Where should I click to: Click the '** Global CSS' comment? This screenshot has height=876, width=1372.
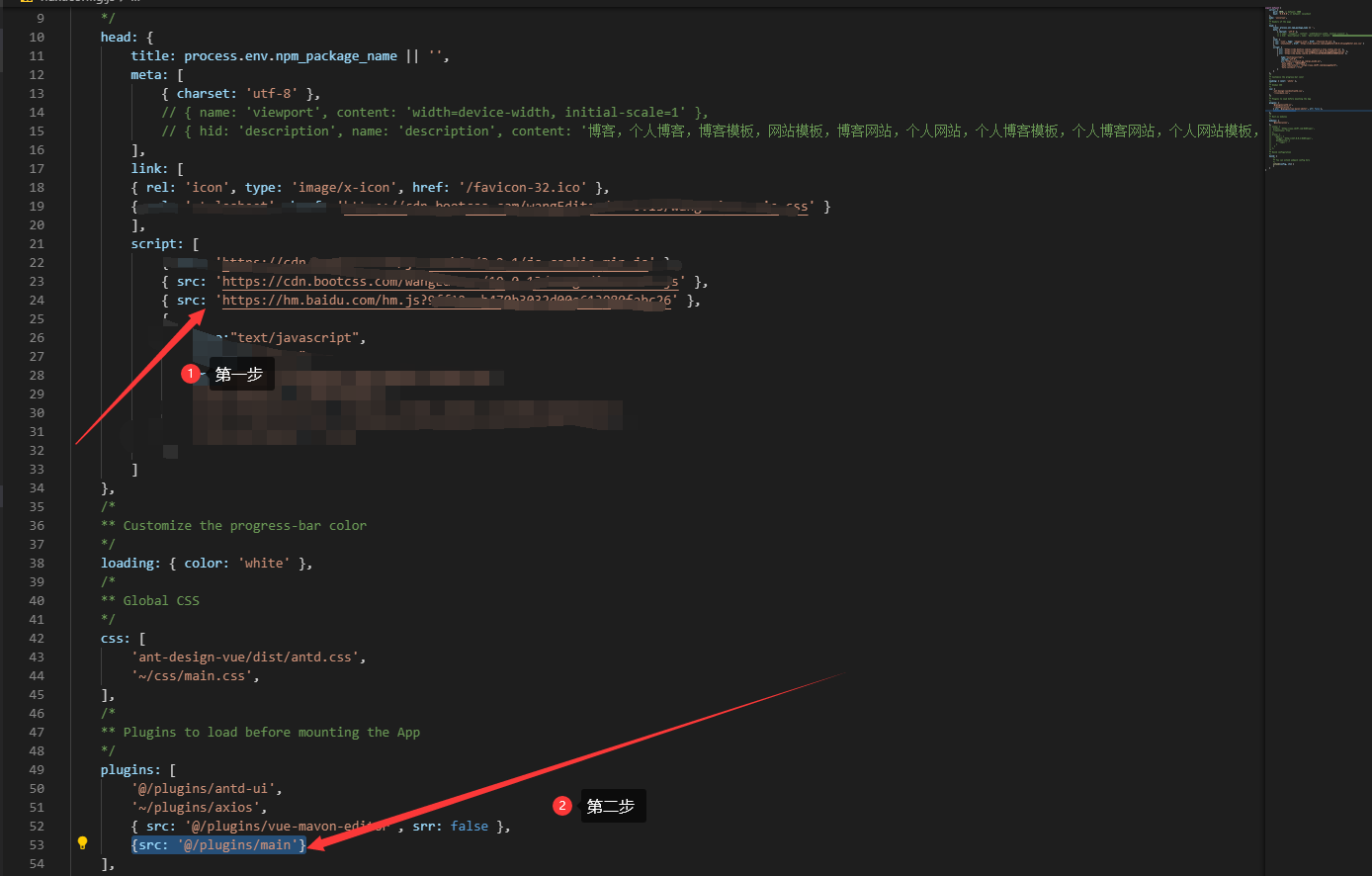click(150, 601)
